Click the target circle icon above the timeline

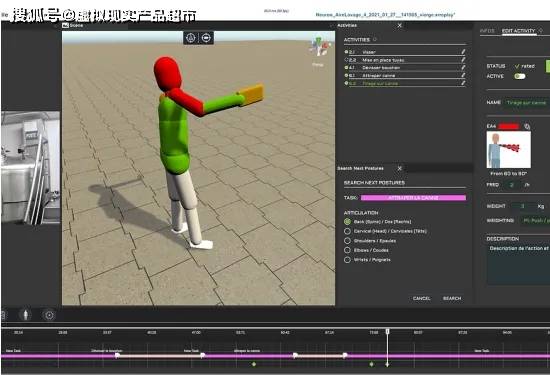click(x=49, y=315)
